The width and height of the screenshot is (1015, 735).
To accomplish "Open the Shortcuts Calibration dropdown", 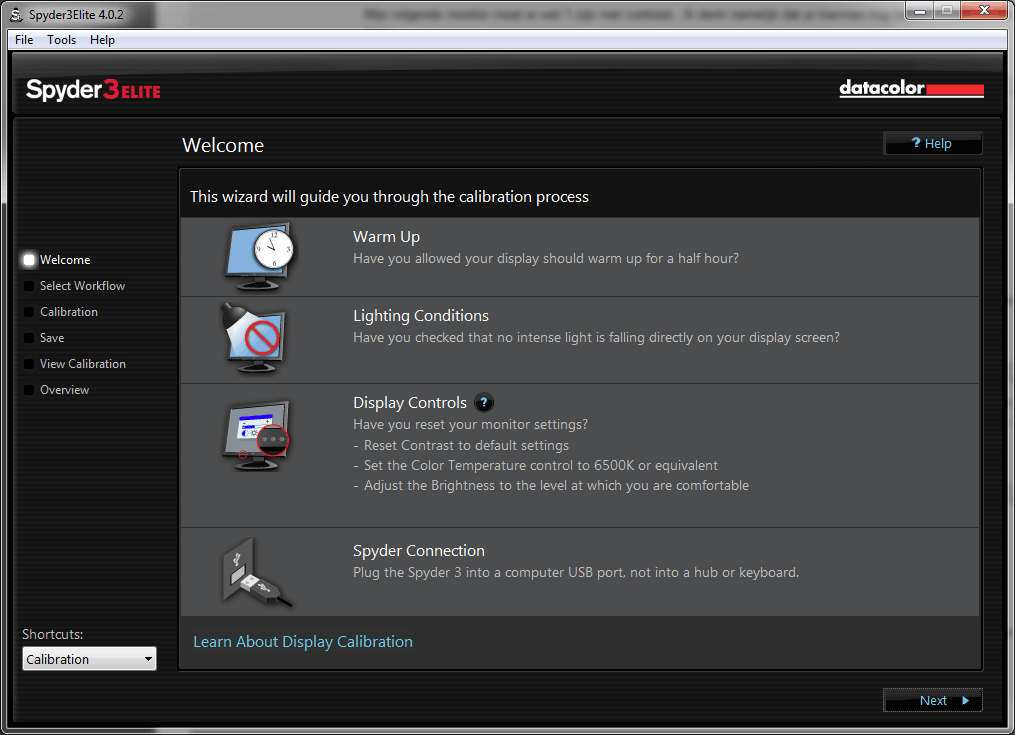I will coord(89,659).
